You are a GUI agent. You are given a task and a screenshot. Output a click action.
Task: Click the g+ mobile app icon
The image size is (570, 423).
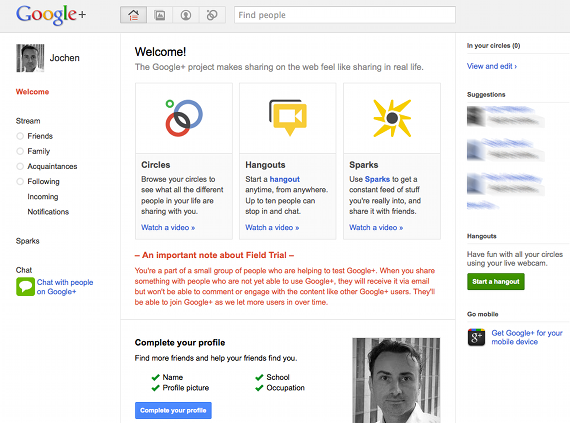coord(476,337)
